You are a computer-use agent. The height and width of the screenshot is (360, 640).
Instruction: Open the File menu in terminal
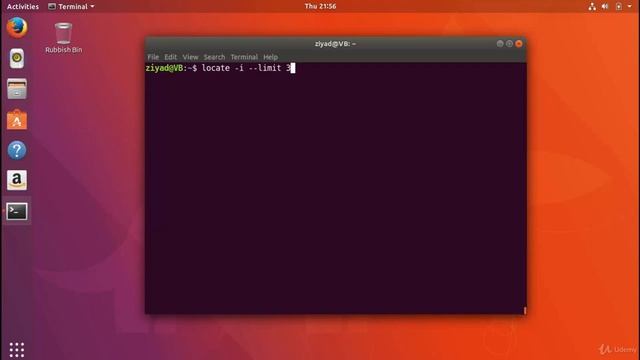click(x=153, y=57)
